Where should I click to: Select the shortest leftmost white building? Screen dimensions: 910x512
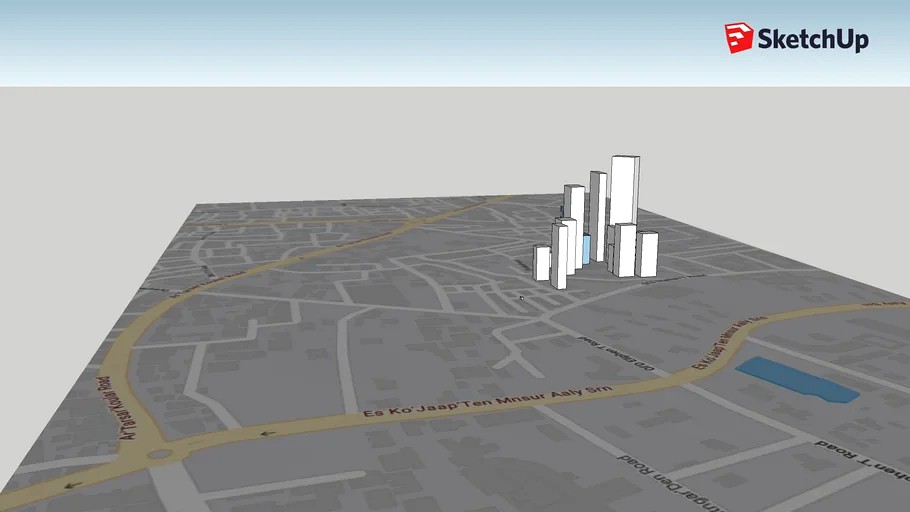click(x=542, y=263)
